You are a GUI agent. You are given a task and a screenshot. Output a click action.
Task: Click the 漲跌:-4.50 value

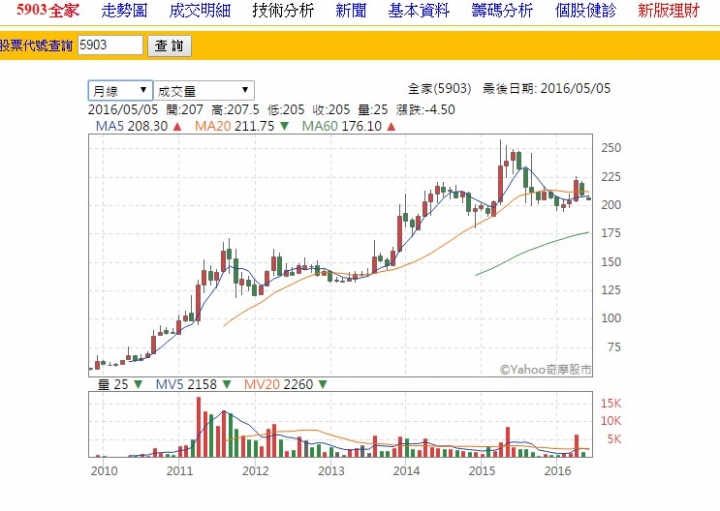pos(425,110)
